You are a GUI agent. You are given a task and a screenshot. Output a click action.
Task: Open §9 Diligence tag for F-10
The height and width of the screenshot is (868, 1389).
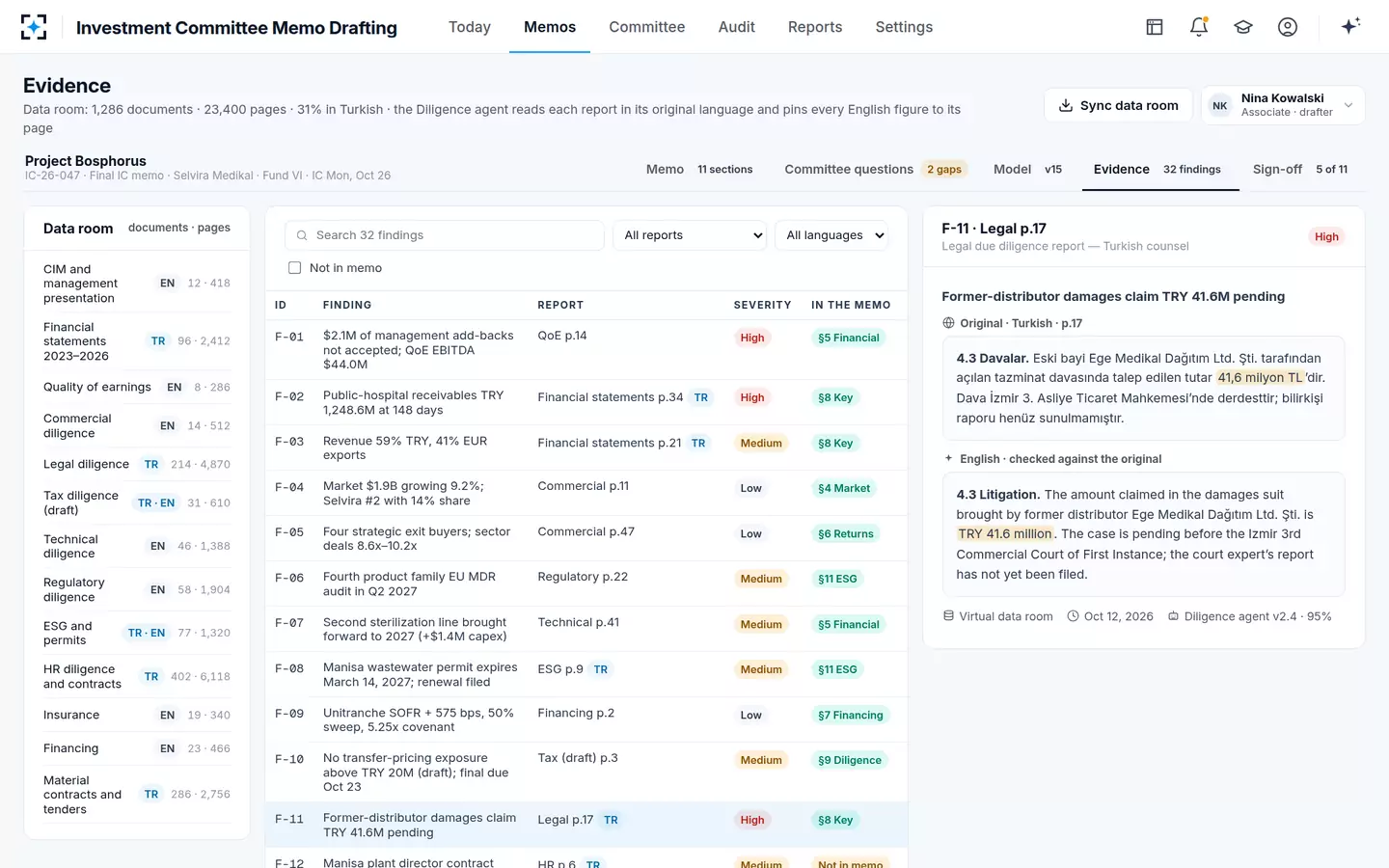849,760
